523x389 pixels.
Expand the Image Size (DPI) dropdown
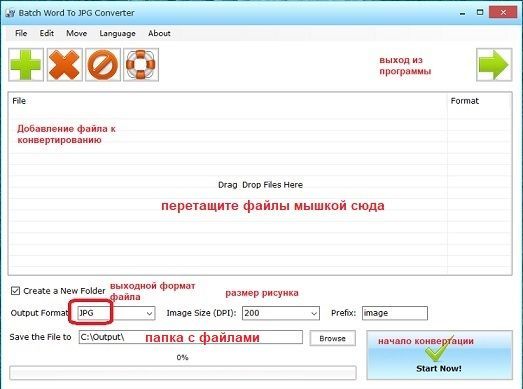(x=314, y=313)
